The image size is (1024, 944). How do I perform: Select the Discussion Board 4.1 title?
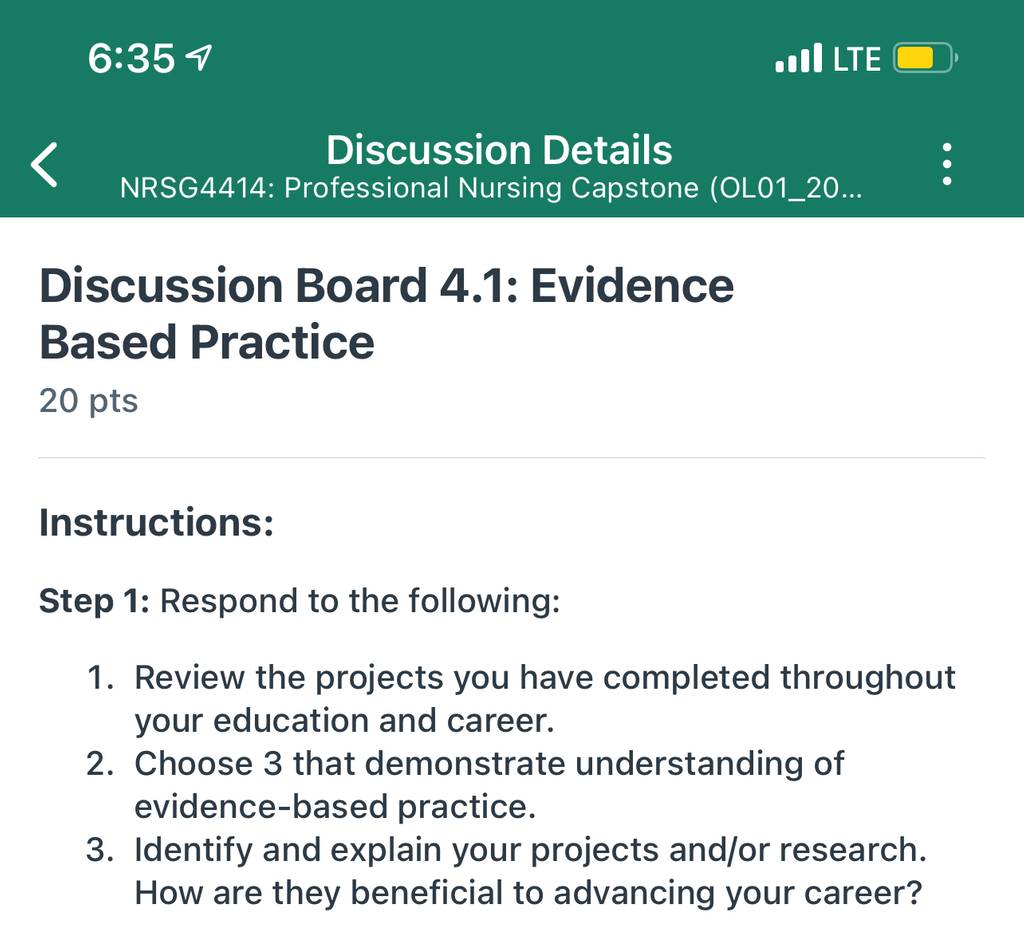[x=387, y=314]
